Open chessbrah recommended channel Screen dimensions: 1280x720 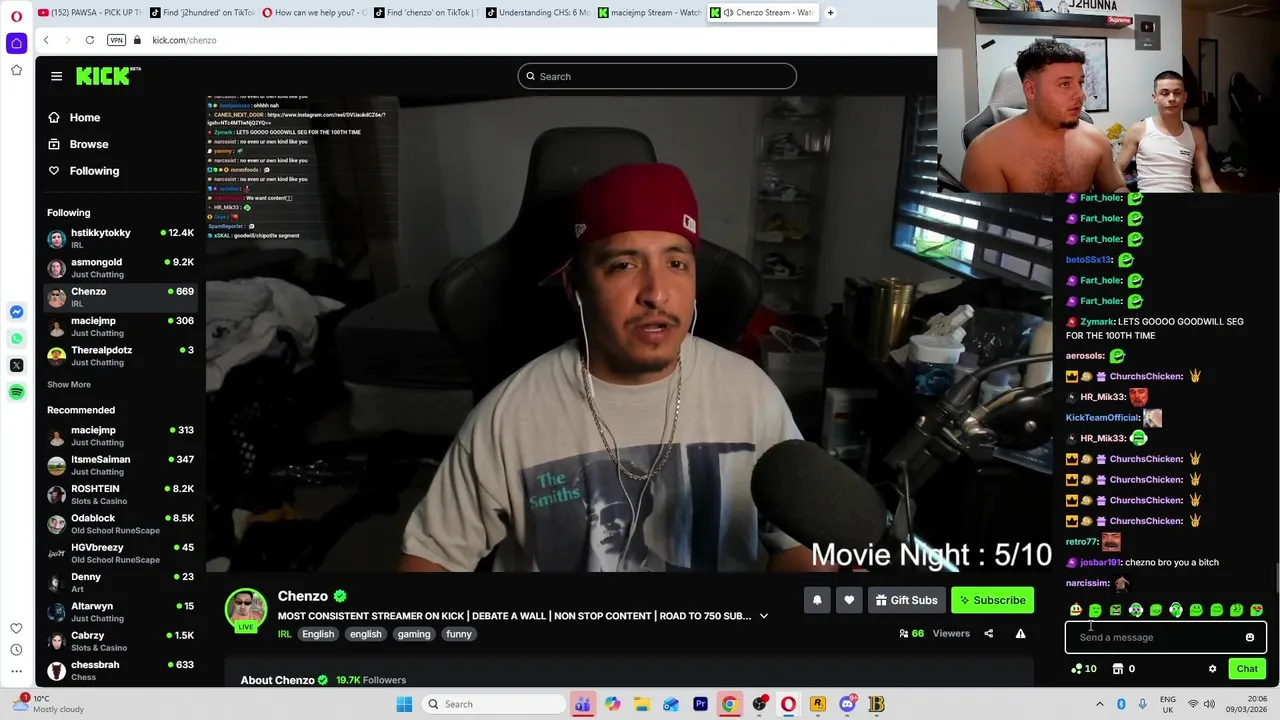[x=120, y=670]
